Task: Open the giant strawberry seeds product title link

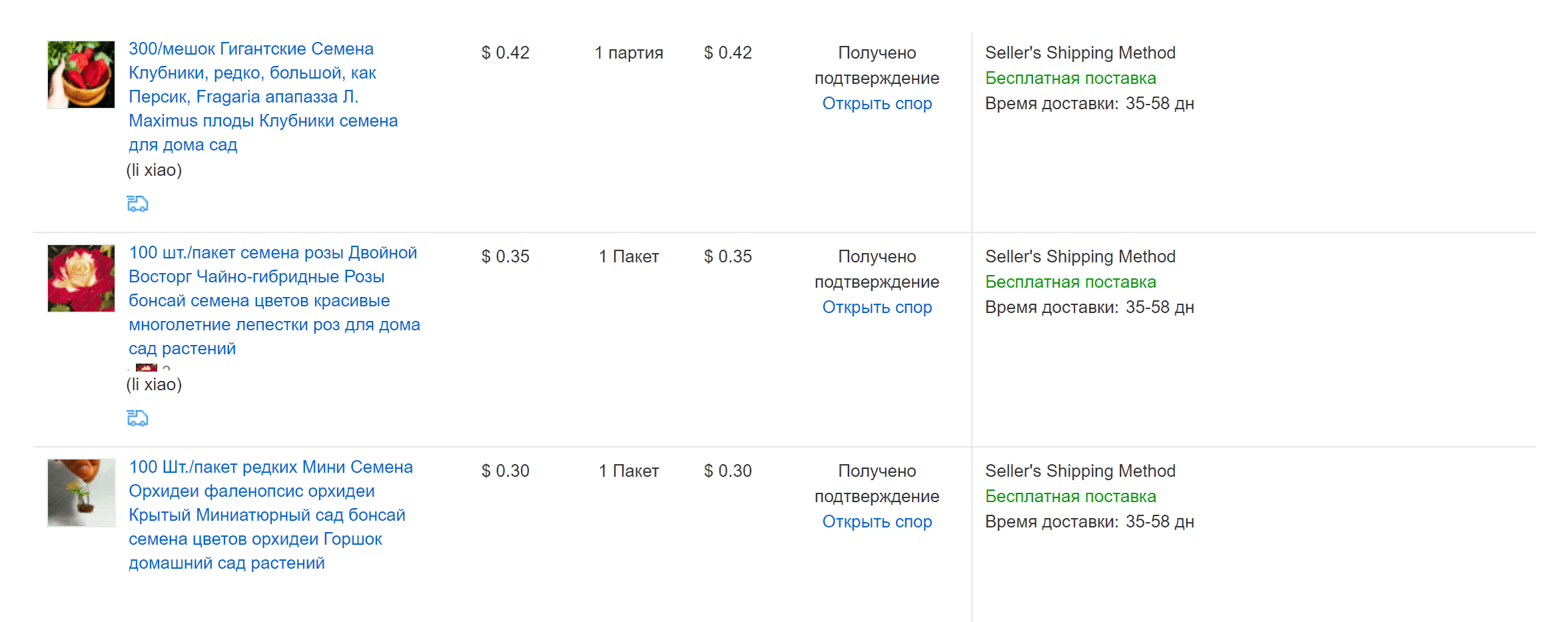Action: point(263,97)
